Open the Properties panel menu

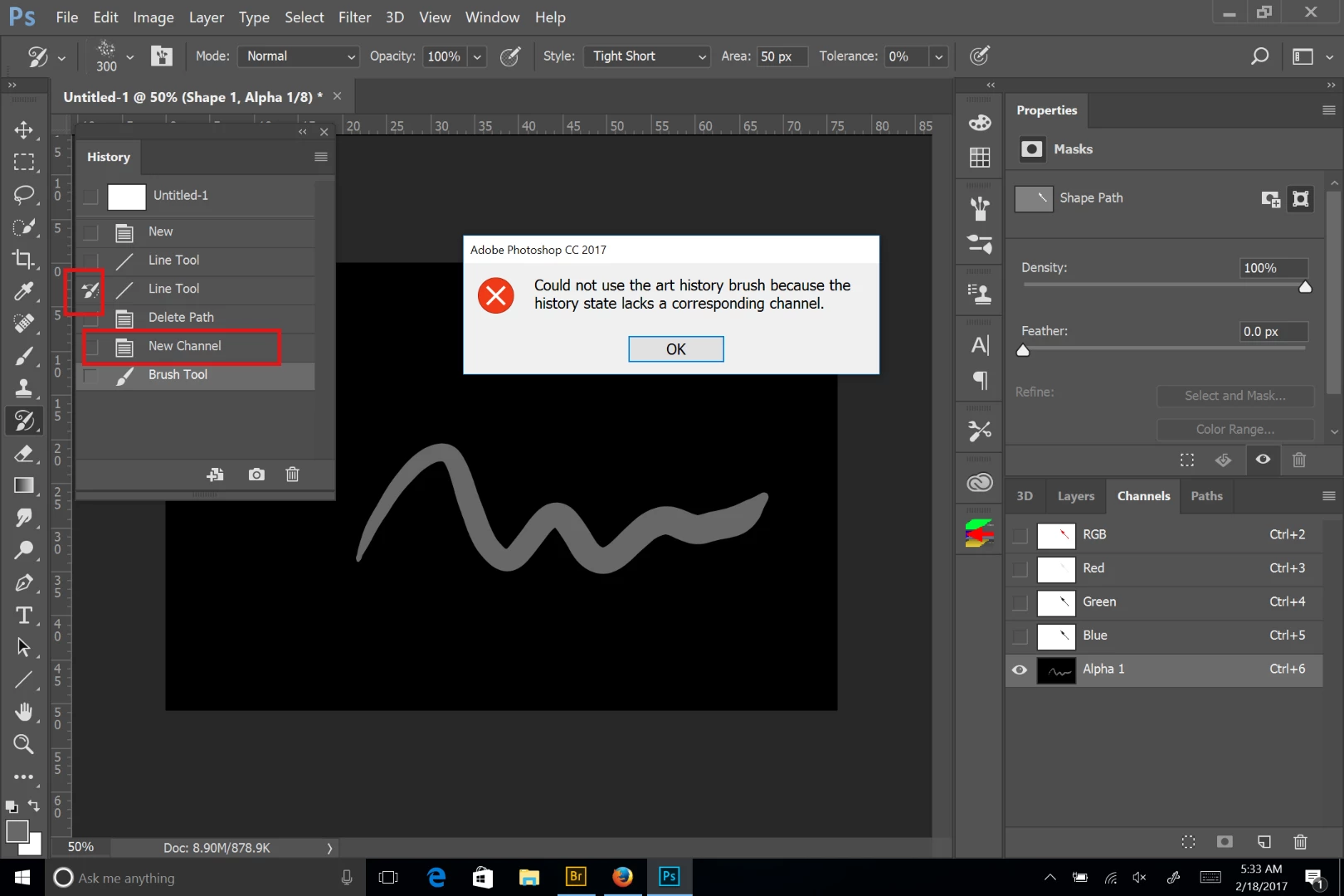click(x=1328, y=110)
